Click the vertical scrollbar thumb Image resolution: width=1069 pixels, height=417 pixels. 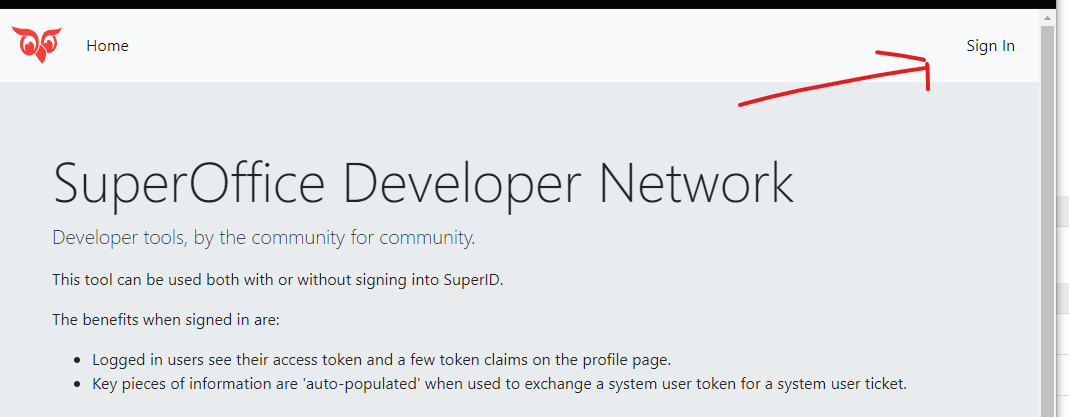[1047, 225]
